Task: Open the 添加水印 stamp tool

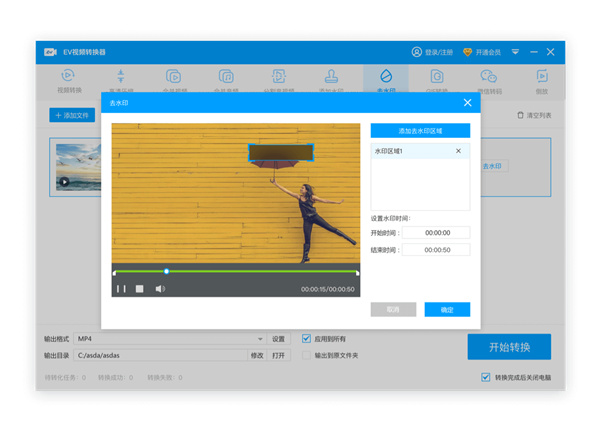Action: coord(332,77)
